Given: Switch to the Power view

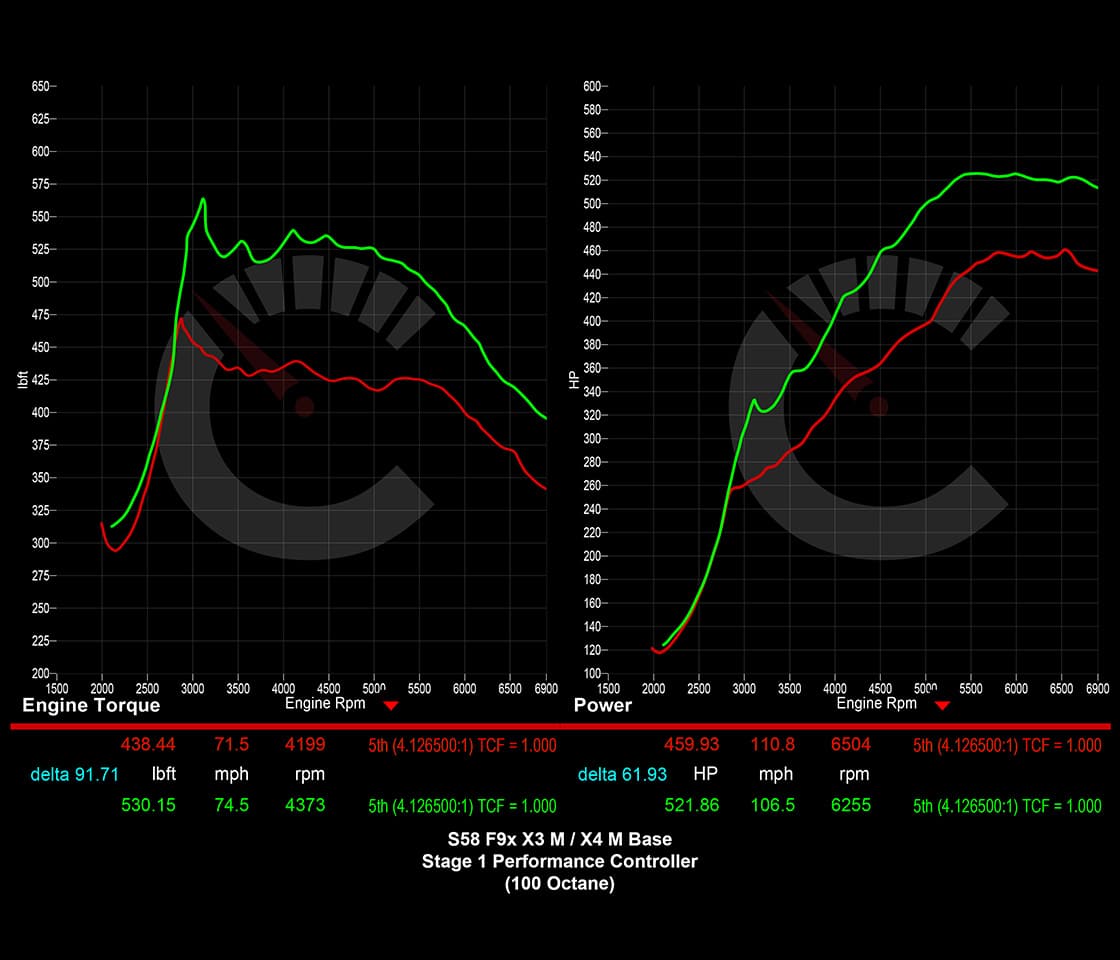Looking at the screenshot, I should (x=601, y=705).
